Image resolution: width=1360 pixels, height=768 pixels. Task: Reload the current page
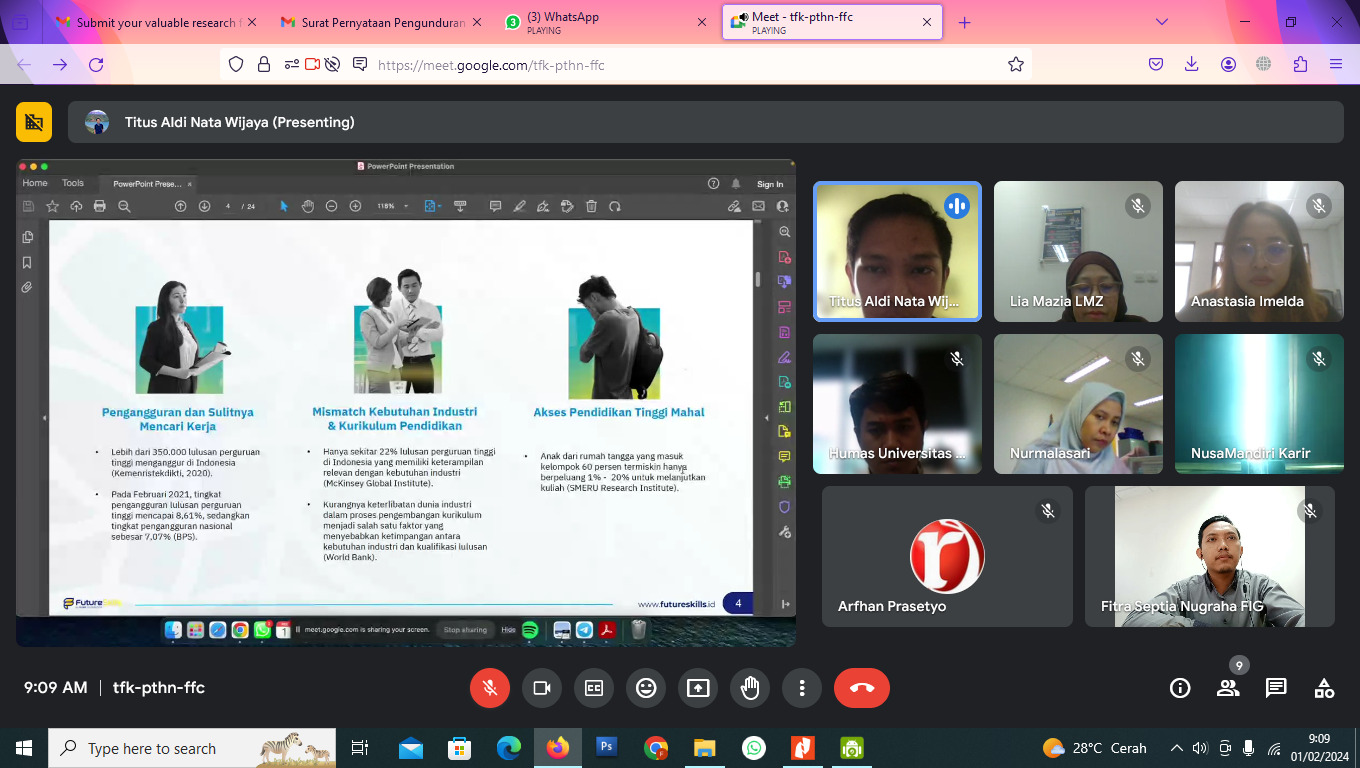tap(96, 65)
